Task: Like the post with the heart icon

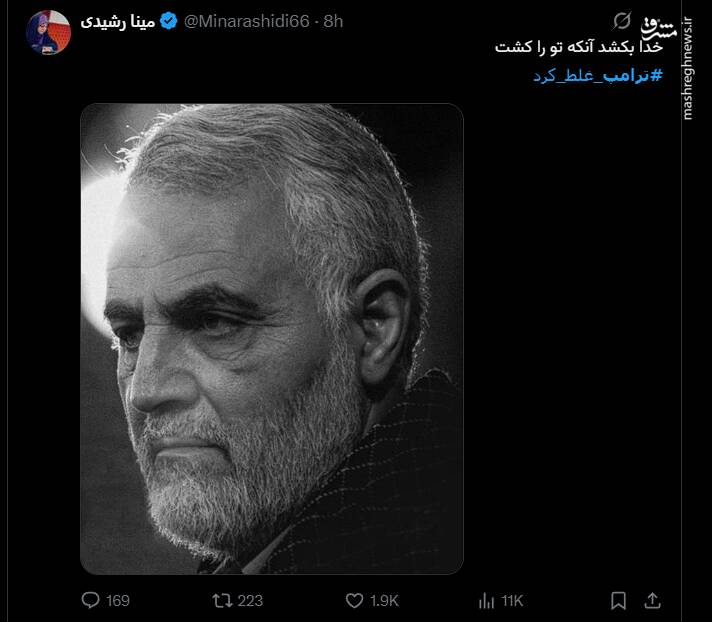Action: click(354, 600)
